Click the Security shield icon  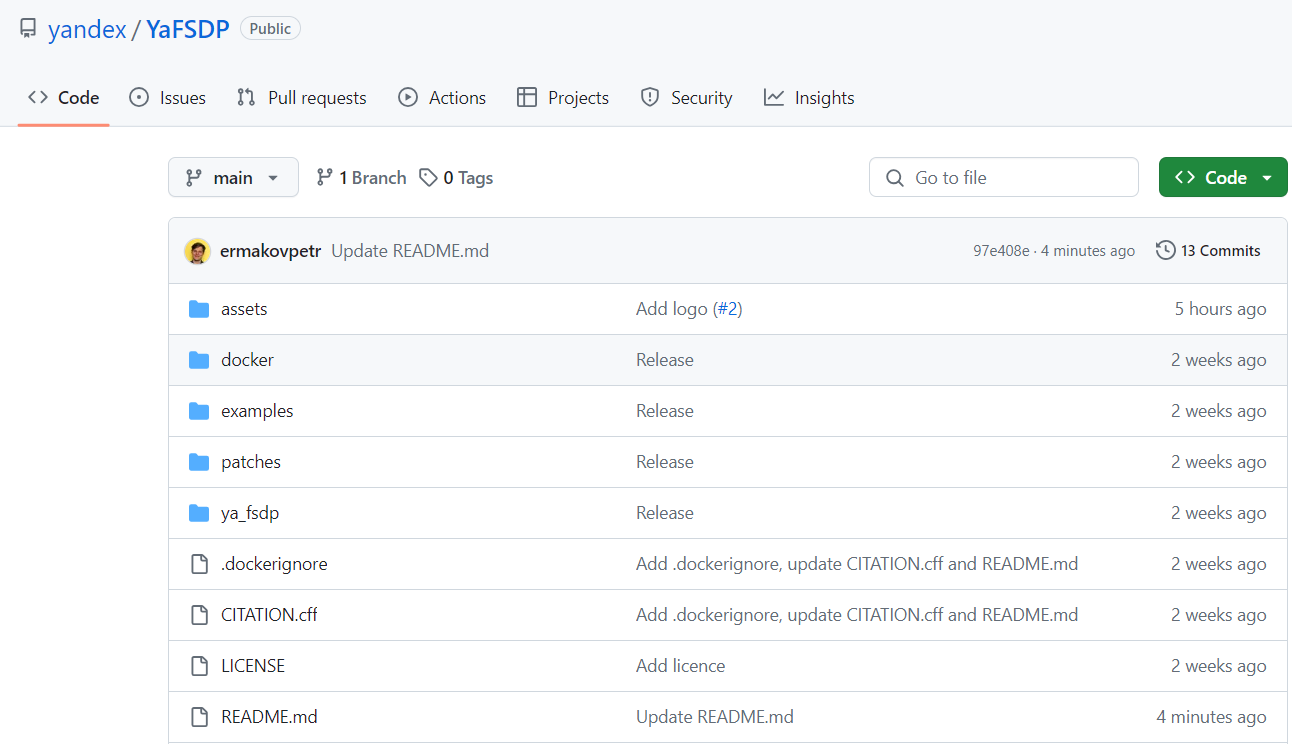coord(650,97)
